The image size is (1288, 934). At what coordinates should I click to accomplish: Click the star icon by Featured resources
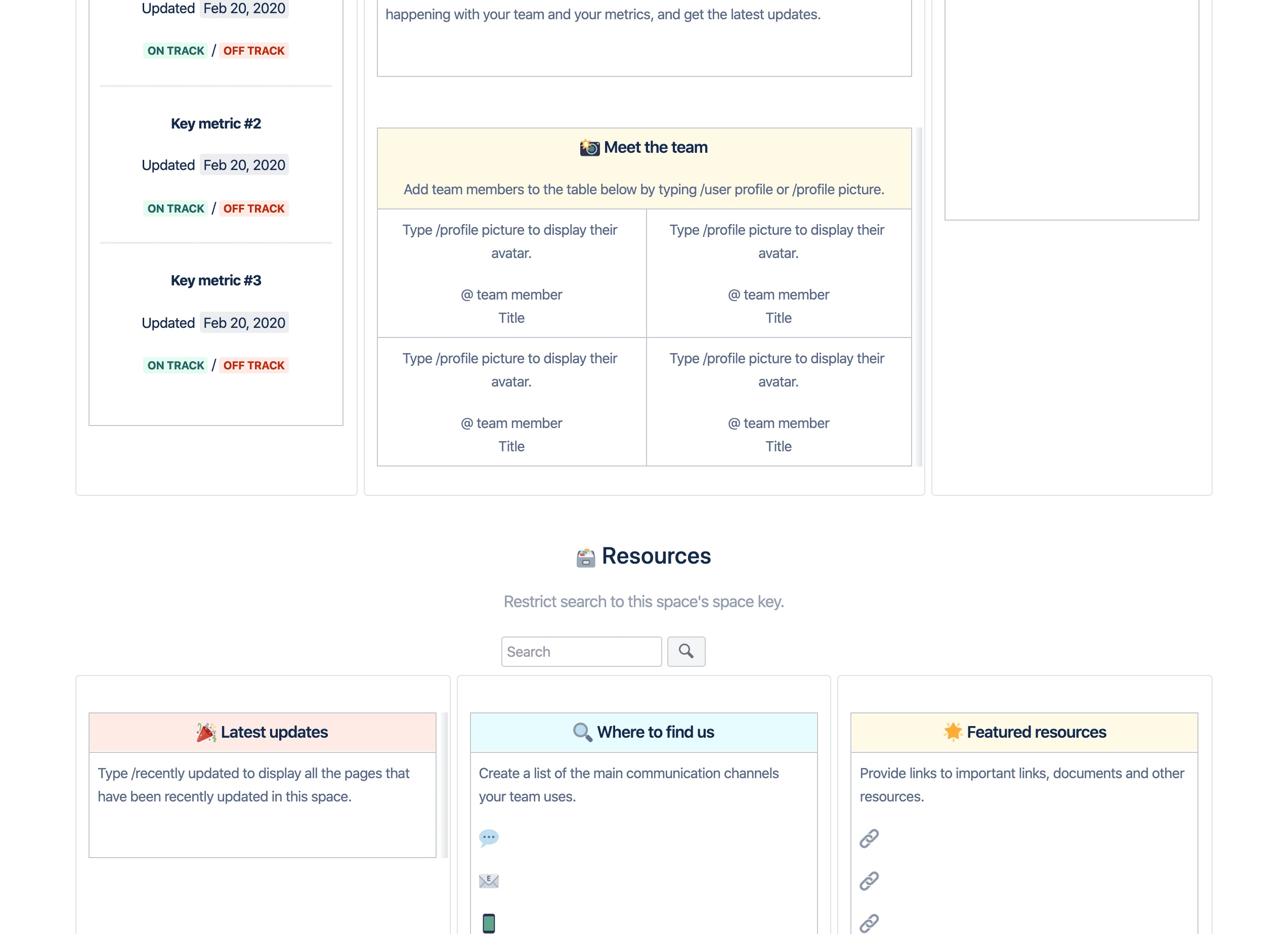[x=953, y=732]
